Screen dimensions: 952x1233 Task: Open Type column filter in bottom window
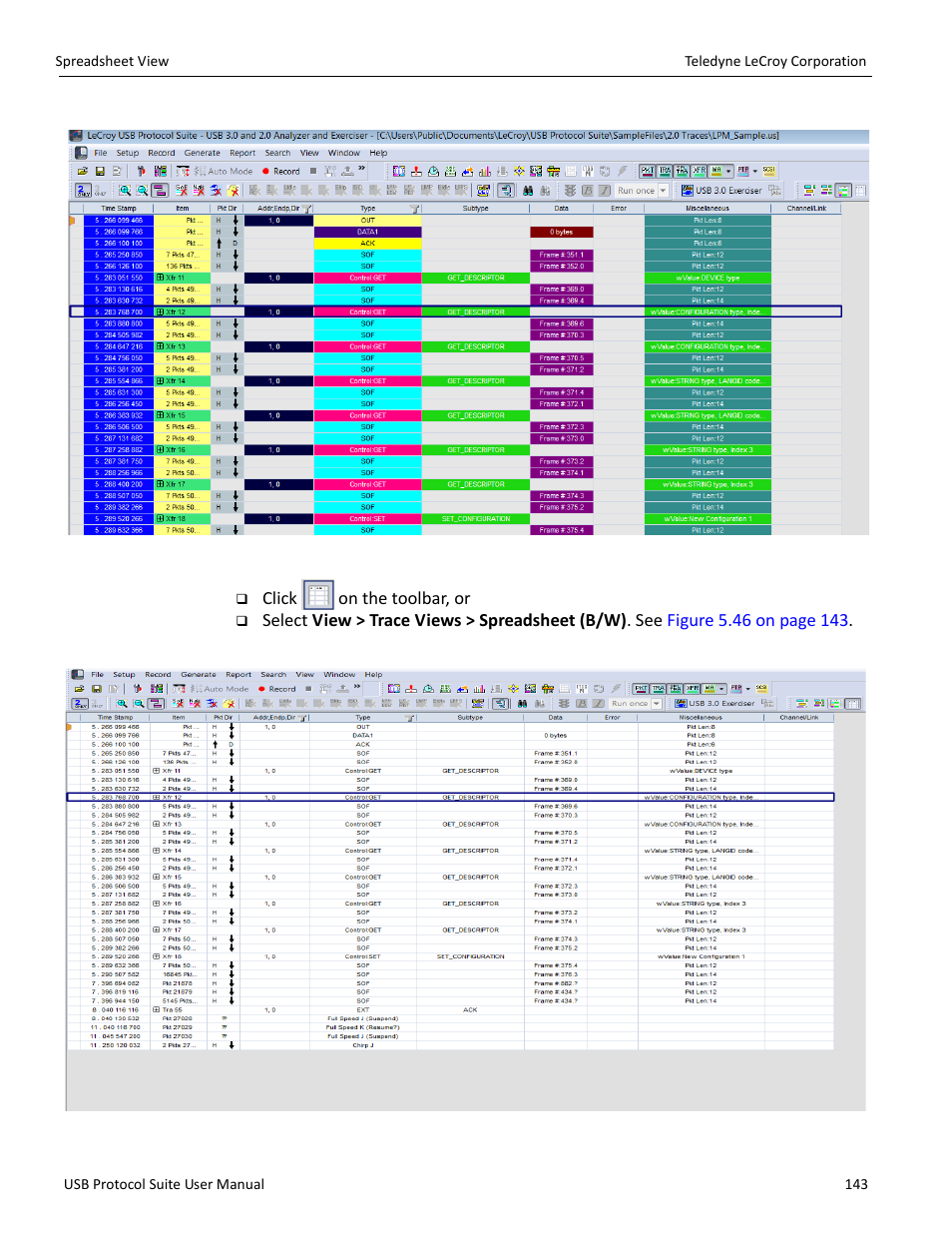coord(409,718)
